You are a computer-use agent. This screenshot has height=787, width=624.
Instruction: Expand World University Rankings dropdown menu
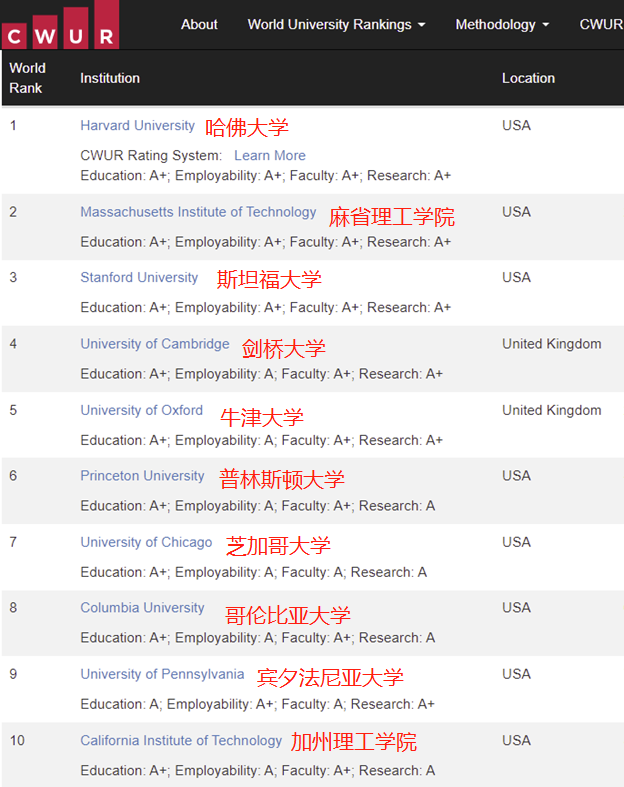(x=336, y=25)
